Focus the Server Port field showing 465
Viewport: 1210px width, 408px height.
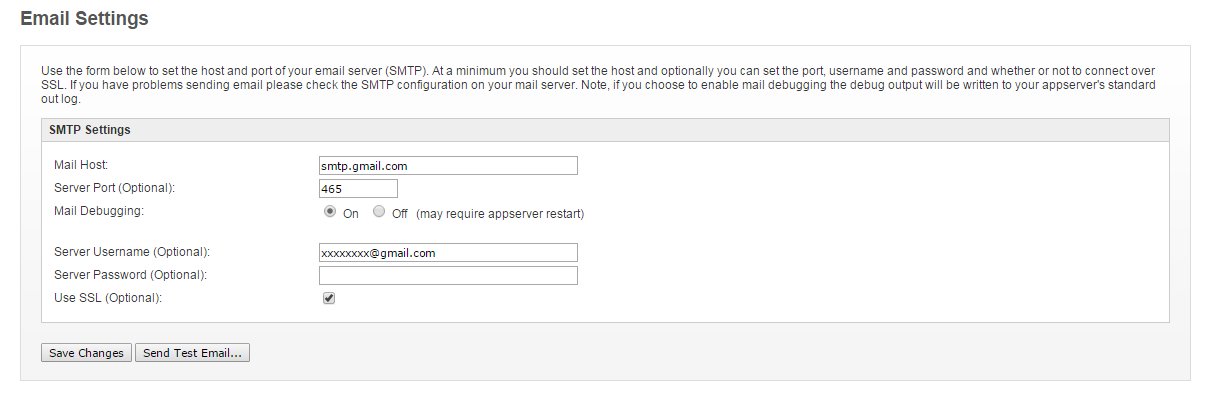click(358, 189)
